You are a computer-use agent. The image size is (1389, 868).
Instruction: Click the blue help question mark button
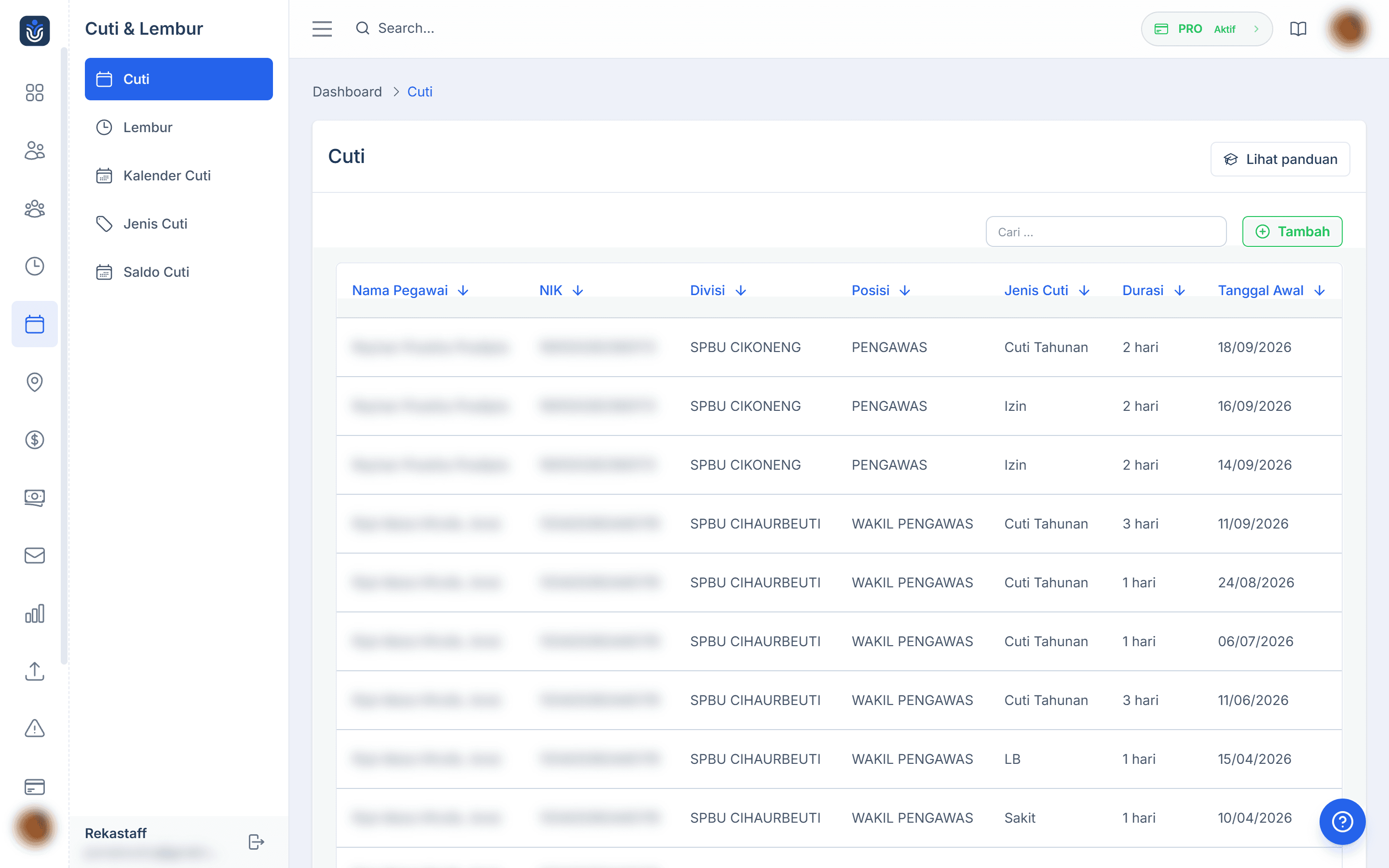(x=1343, y=822)
